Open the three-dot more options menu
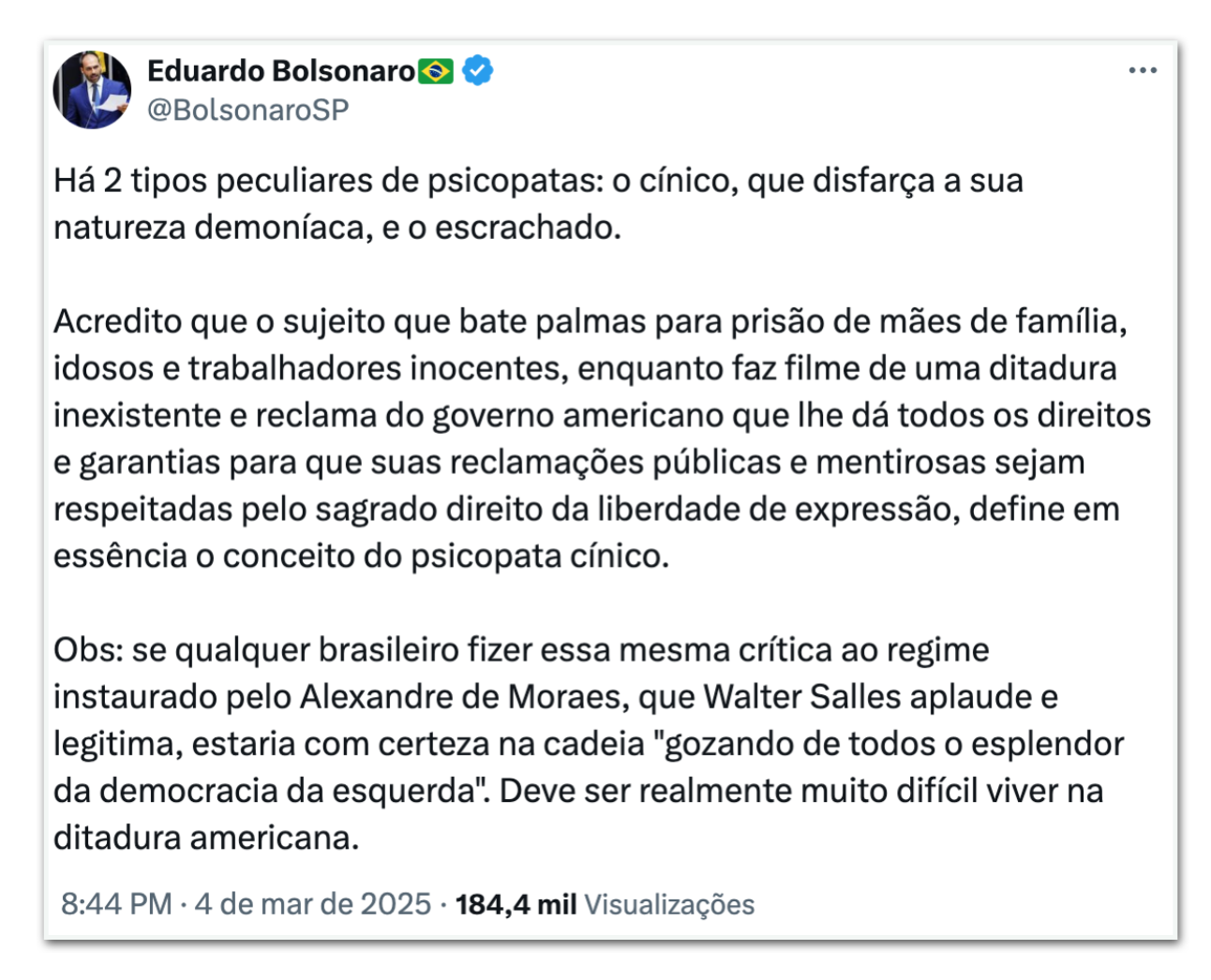 [x=1142, y=71]
